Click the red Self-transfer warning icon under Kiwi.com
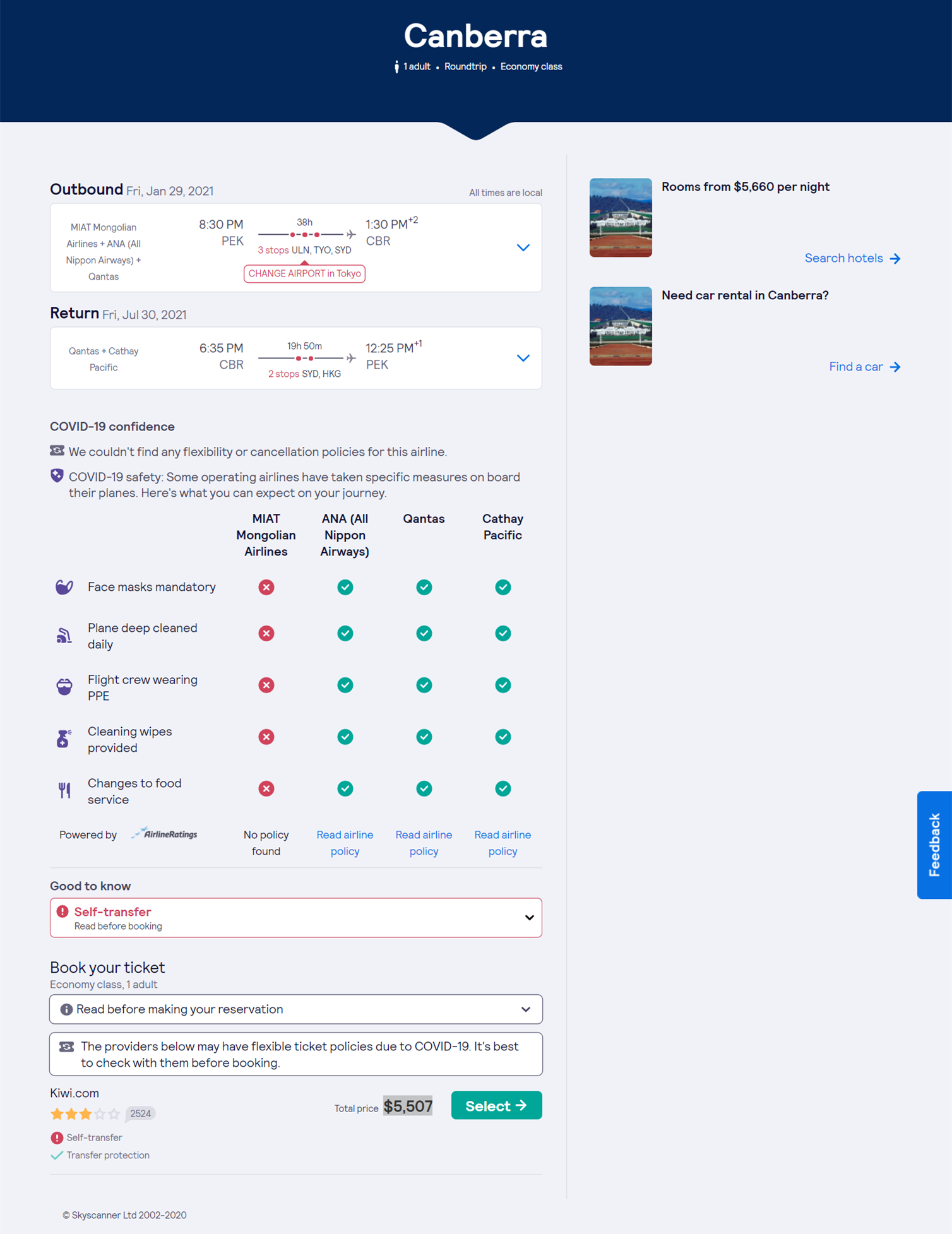Image resolution: width=952 pixels, height=1234 pixels. point(57,1137)
